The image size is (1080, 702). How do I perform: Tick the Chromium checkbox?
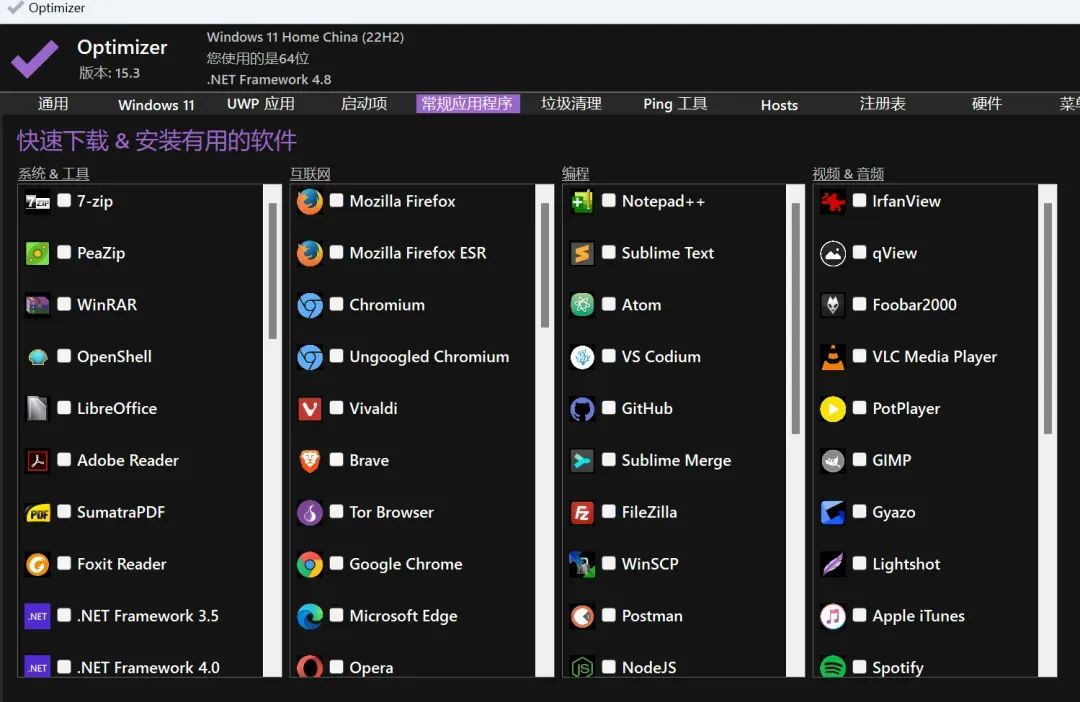point(336,304)
